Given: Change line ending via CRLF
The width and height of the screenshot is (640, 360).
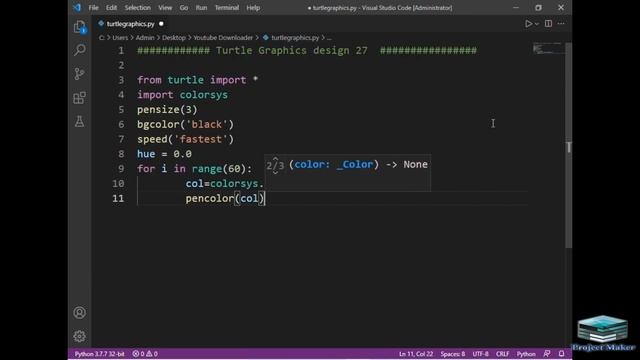Looking at the screenshot, I should (x=502, y=354).
